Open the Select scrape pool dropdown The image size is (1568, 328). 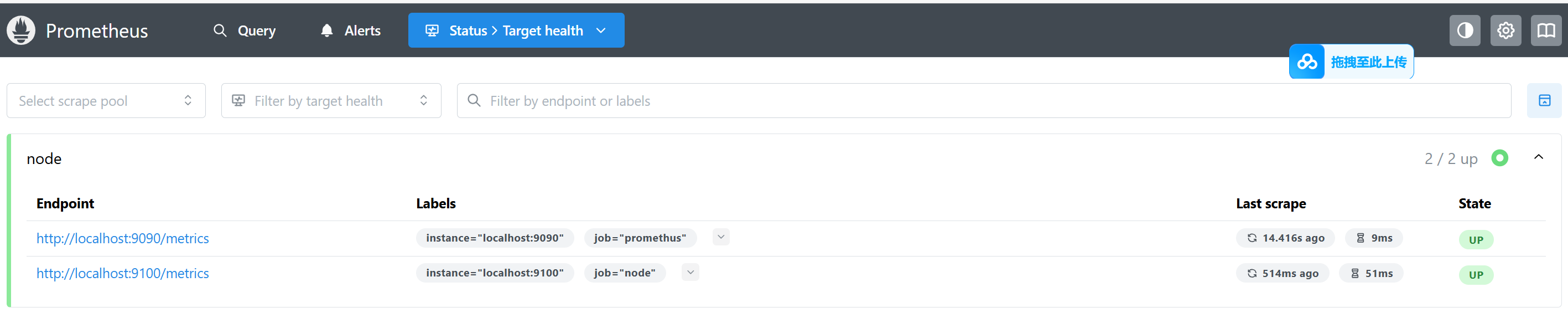tap(106, 101)
